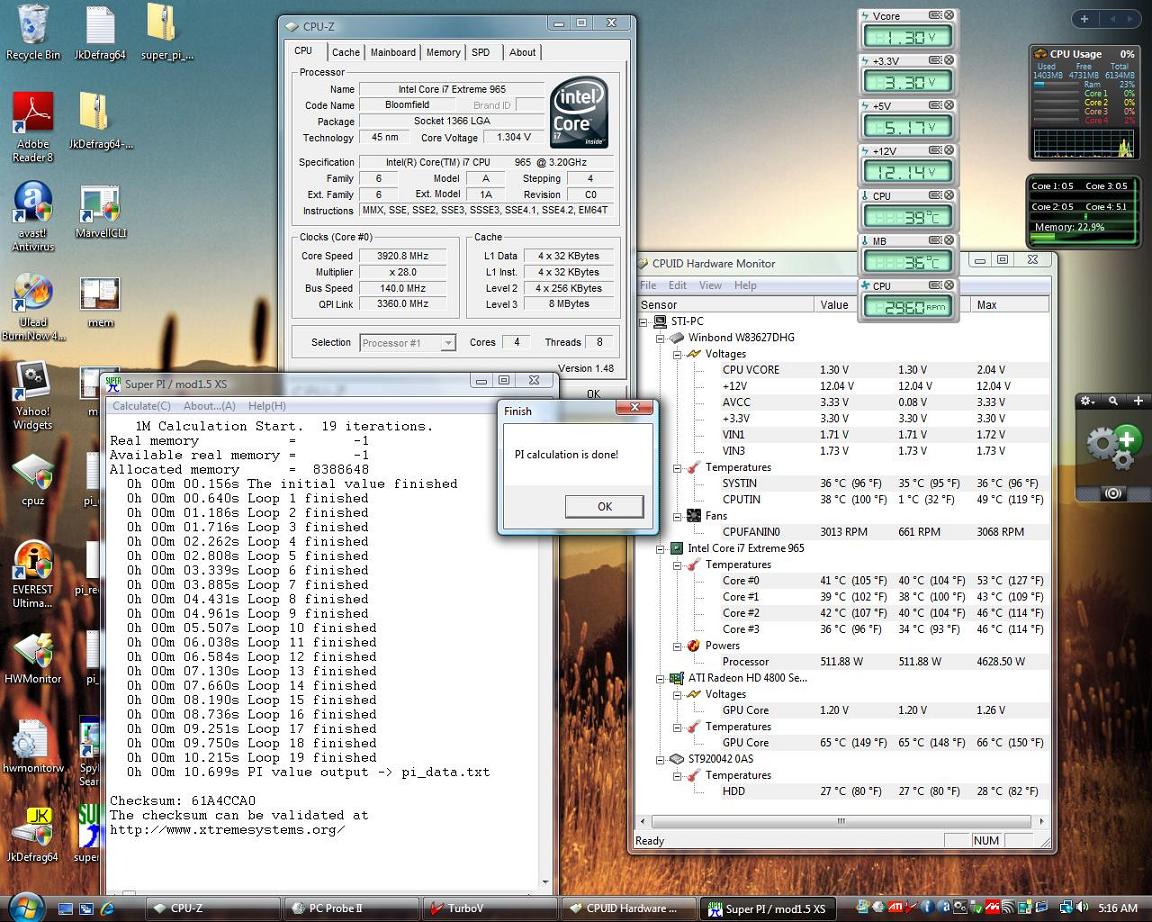The image size is (1152, 922).
Task: Switch to TurboV taskbar button
Action: coord(490,909)
